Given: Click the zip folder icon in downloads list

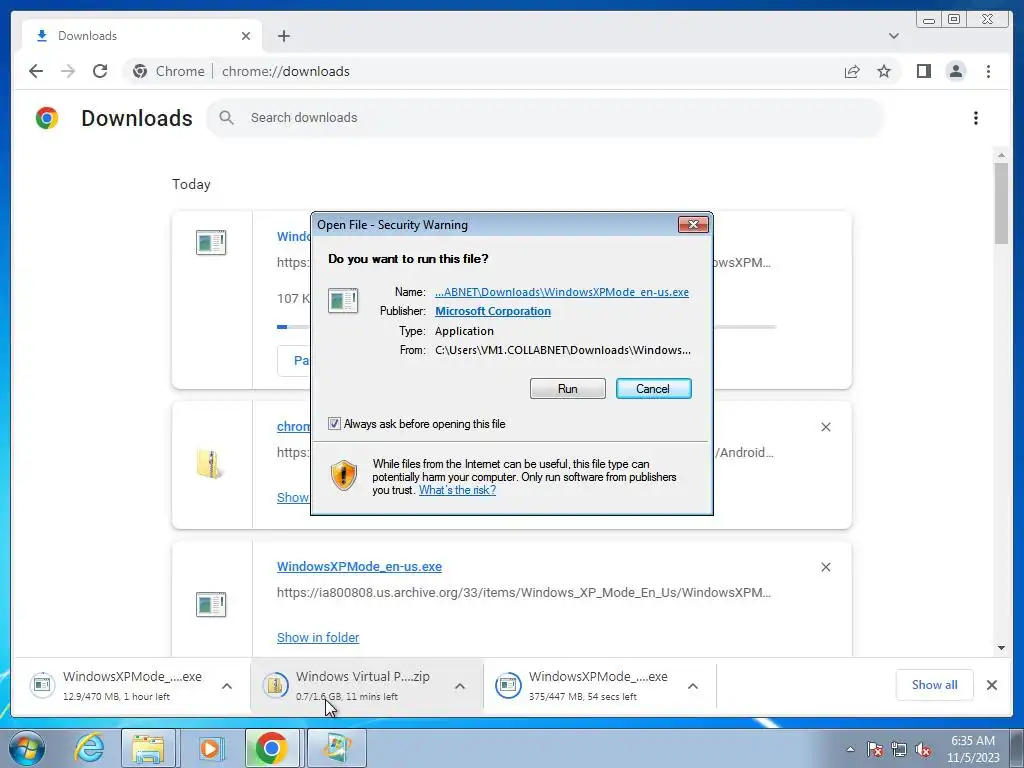Looking at the screenshot, I should (x=210, y=464).
